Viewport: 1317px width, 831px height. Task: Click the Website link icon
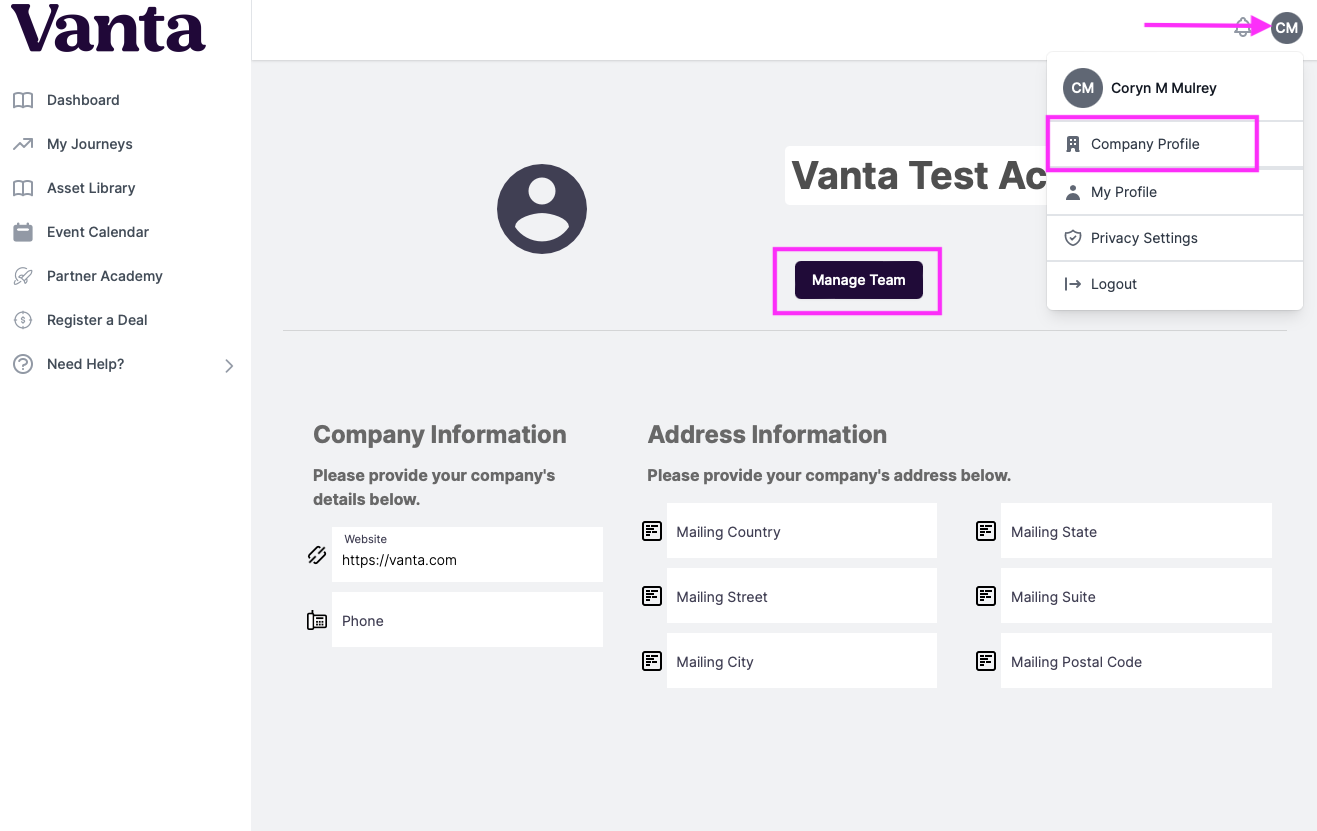tap(317, 555)
